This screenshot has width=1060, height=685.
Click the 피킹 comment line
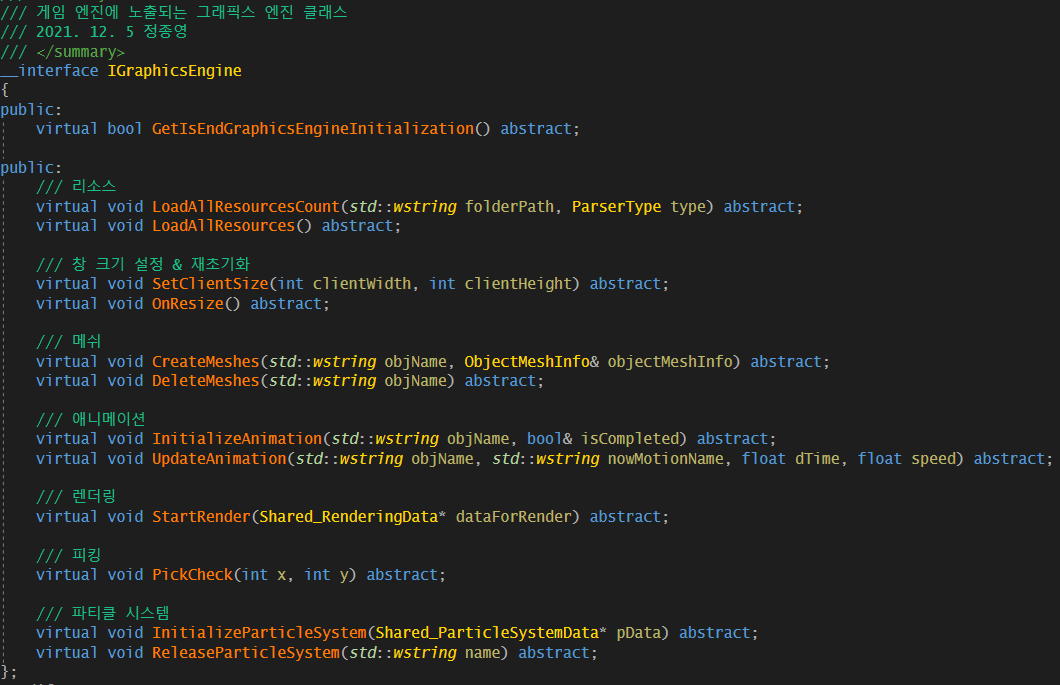pyautogui.click(x=68, y=555)
